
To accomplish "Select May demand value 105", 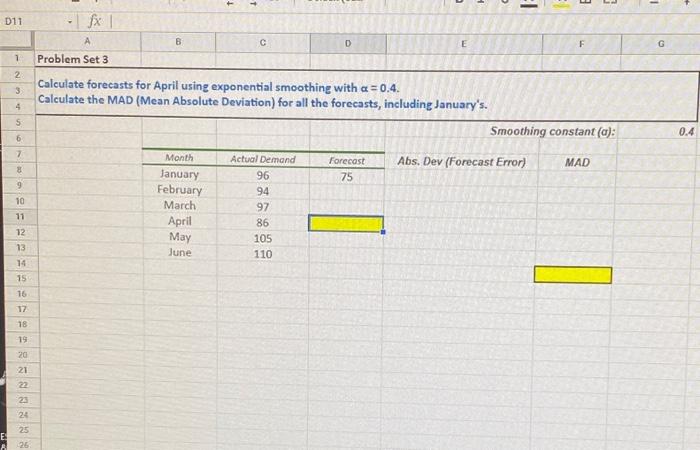I will 263,238.
